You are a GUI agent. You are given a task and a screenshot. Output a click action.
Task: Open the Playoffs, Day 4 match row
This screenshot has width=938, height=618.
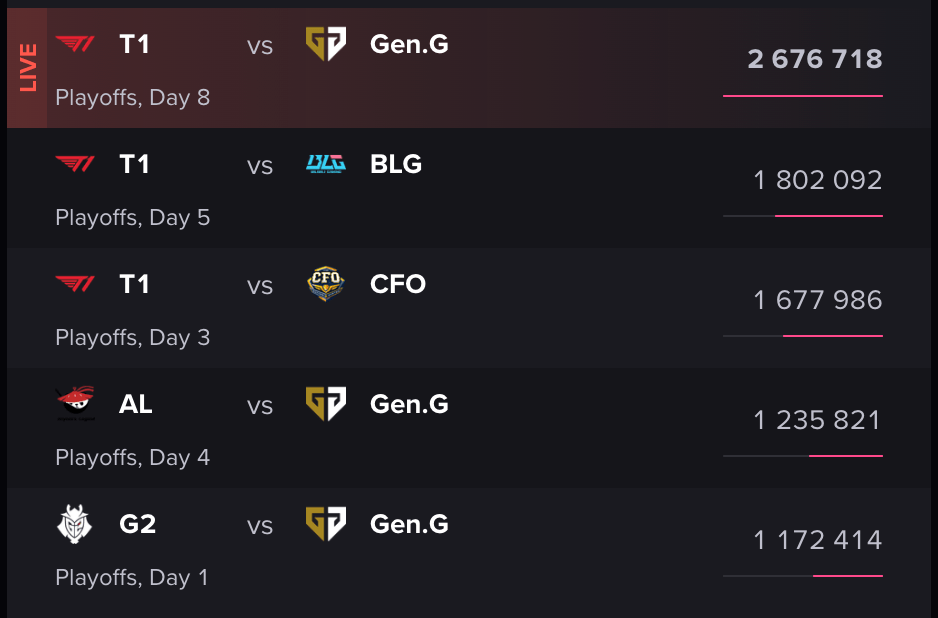point(469,428)
